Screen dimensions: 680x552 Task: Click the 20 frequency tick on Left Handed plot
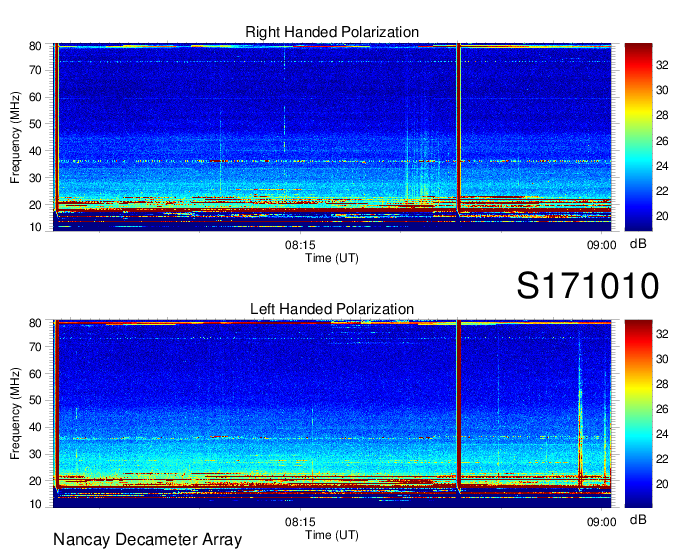[35, 481]
